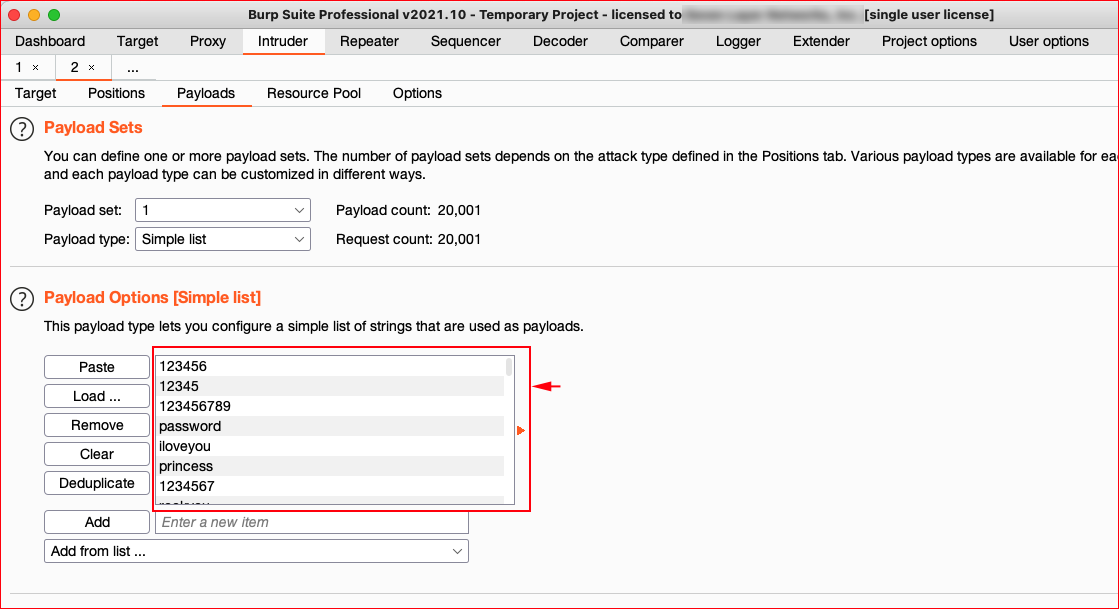Switch to the Dashboard tab
This screenshot has height=609, width=1119.
(50, 41)
